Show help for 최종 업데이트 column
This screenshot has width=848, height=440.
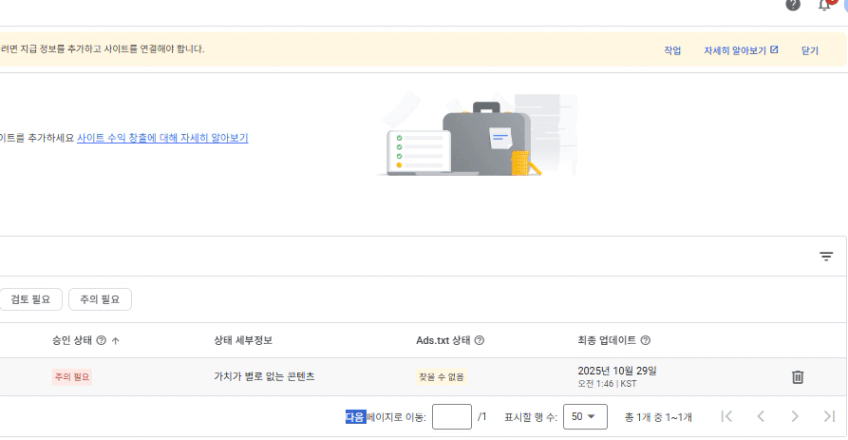645,341
